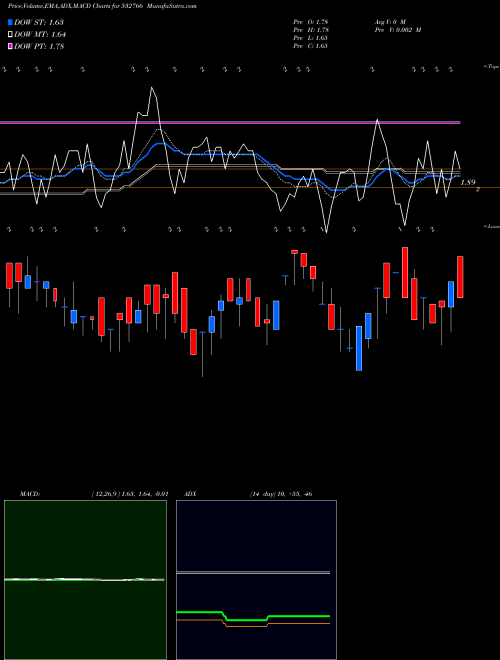Click the blue DOW ST legend swatch

click(x=11, y=22)
